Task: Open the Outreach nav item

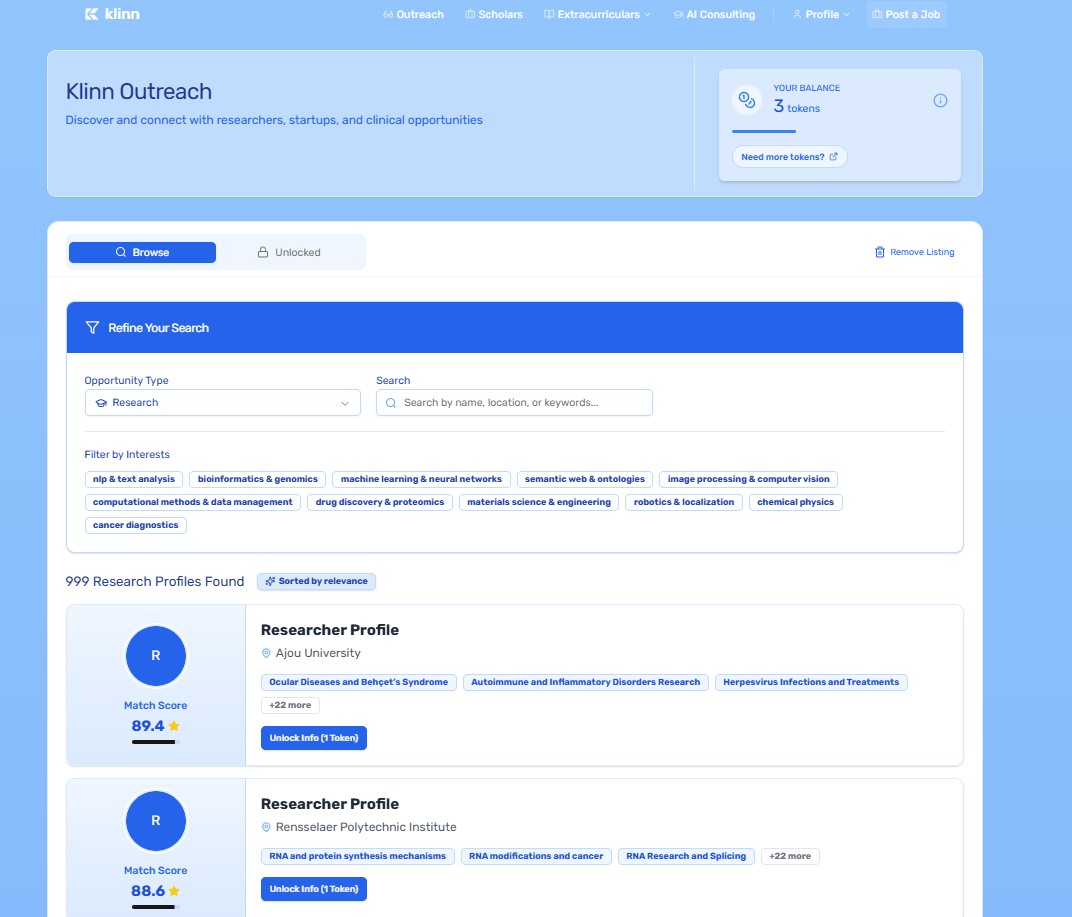Action: [414, 14]
